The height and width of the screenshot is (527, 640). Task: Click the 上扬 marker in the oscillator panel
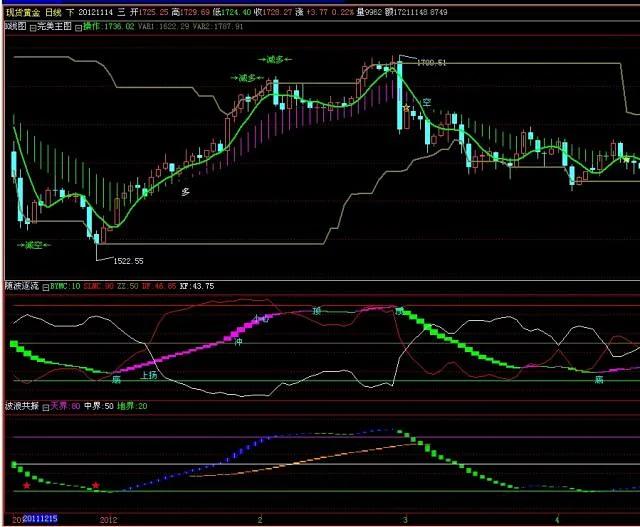(149, 376)
